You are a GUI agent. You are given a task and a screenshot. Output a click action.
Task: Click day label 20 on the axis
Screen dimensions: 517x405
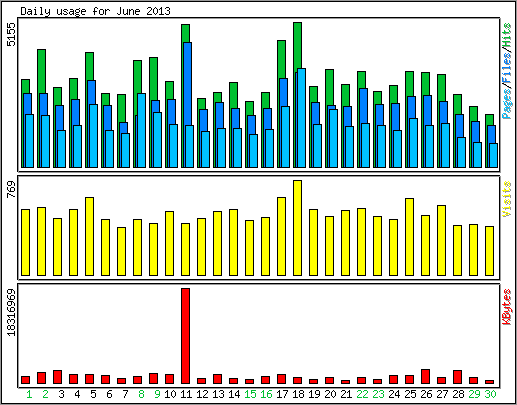[330, 395]
